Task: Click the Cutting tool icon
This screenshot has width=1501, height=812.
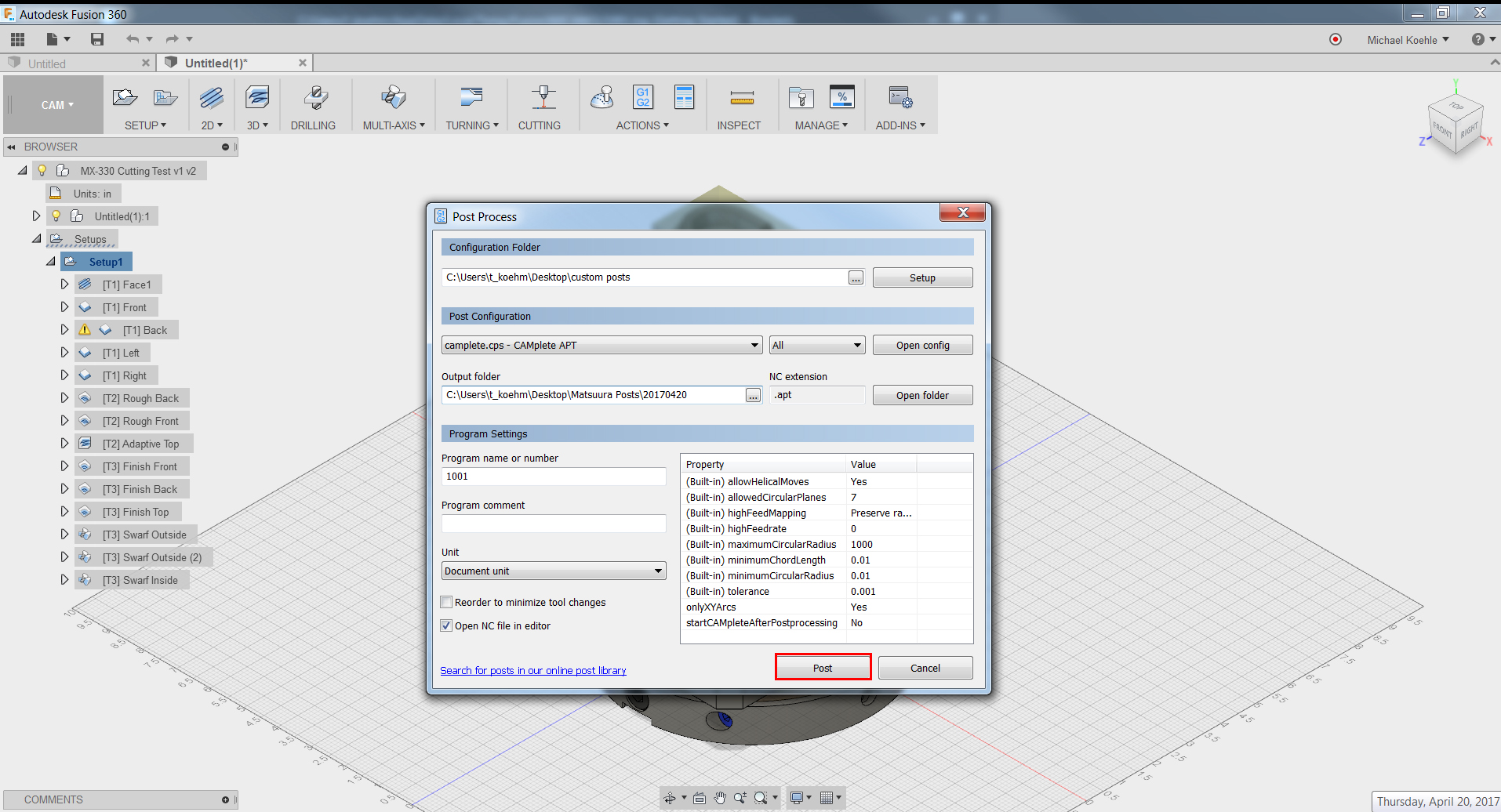Action: (x=543, y=97)
